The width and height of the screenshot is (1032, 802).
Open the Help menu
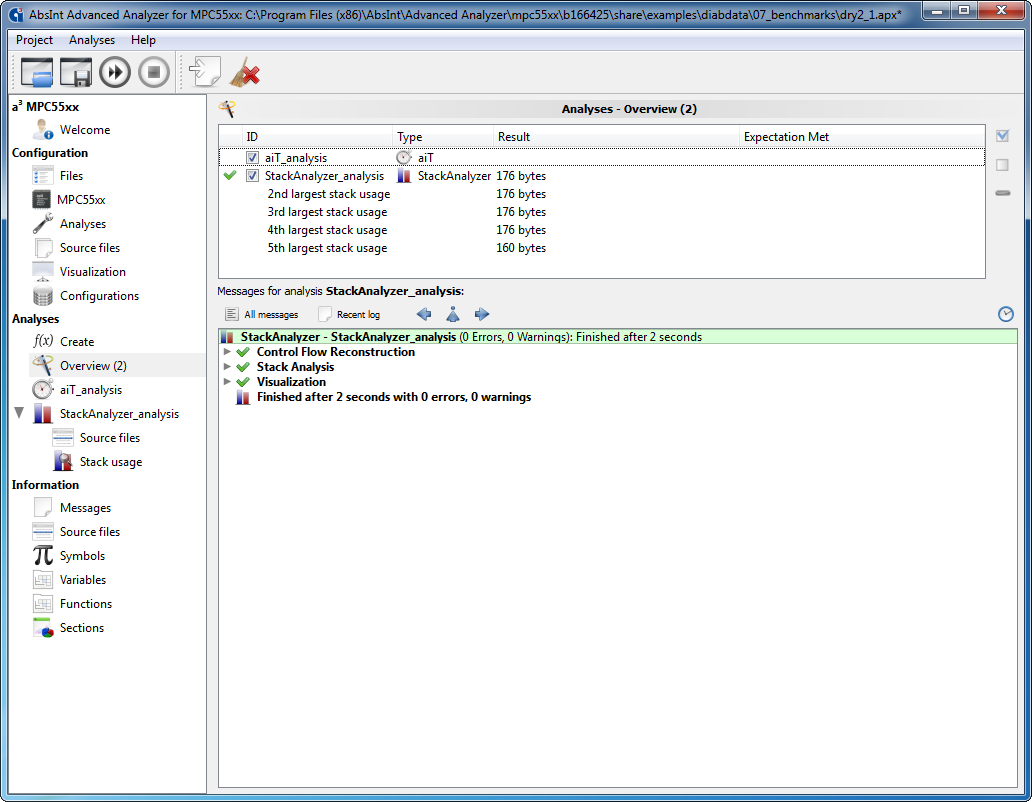click(x=143, y=40)
